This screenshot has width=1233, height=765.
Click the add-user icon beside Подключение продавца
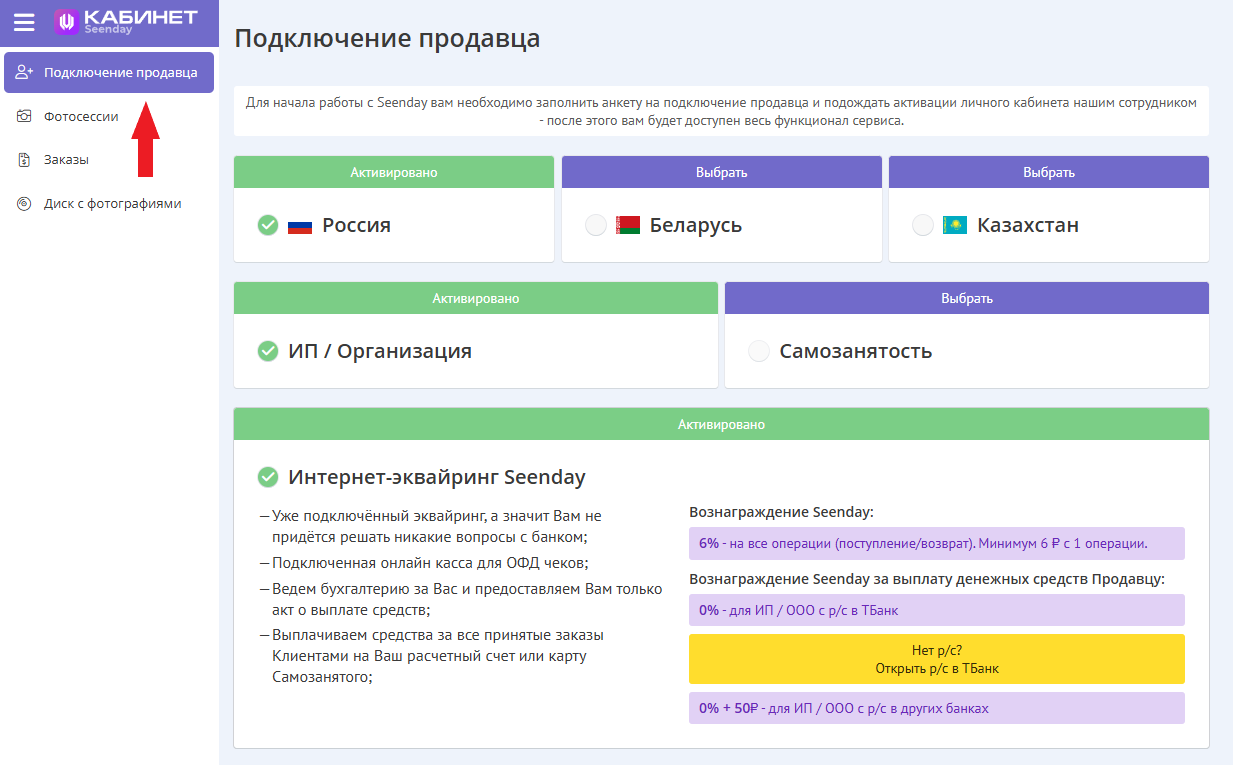pyautogui.click(x=25, y=72)
